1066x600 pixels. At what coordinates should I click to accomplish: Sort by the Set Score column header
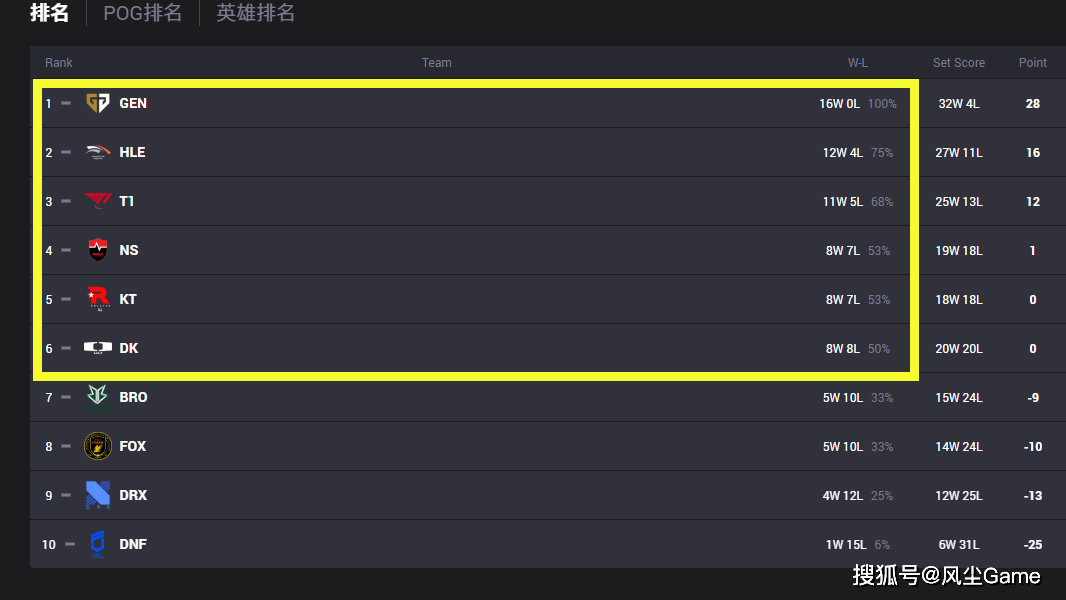959,63
